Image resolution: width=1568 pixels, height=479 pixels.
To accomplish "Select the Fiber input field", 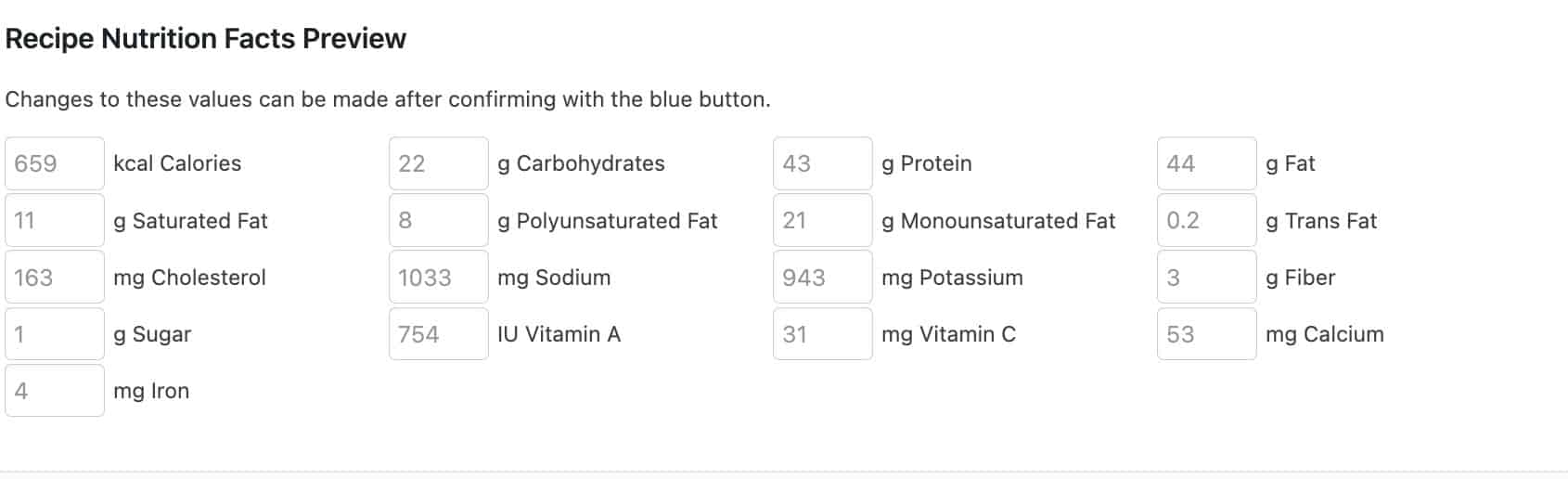I will [x=1207, y=277].
